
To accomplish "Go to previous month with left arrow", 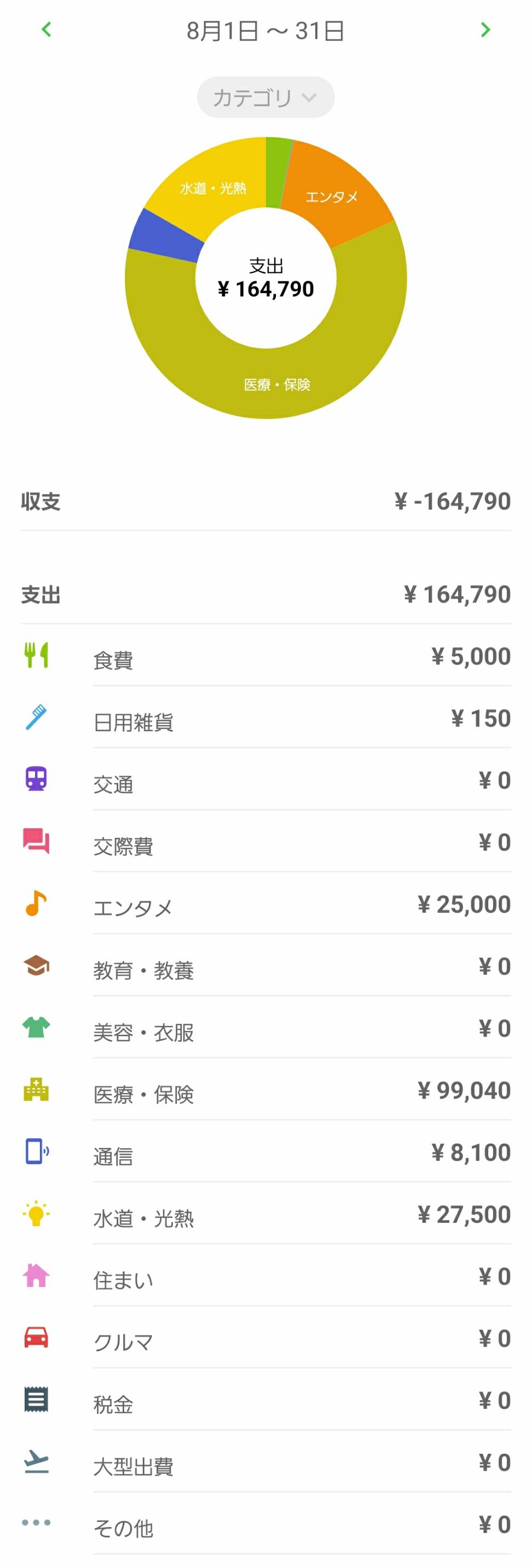I will [47, 29].
